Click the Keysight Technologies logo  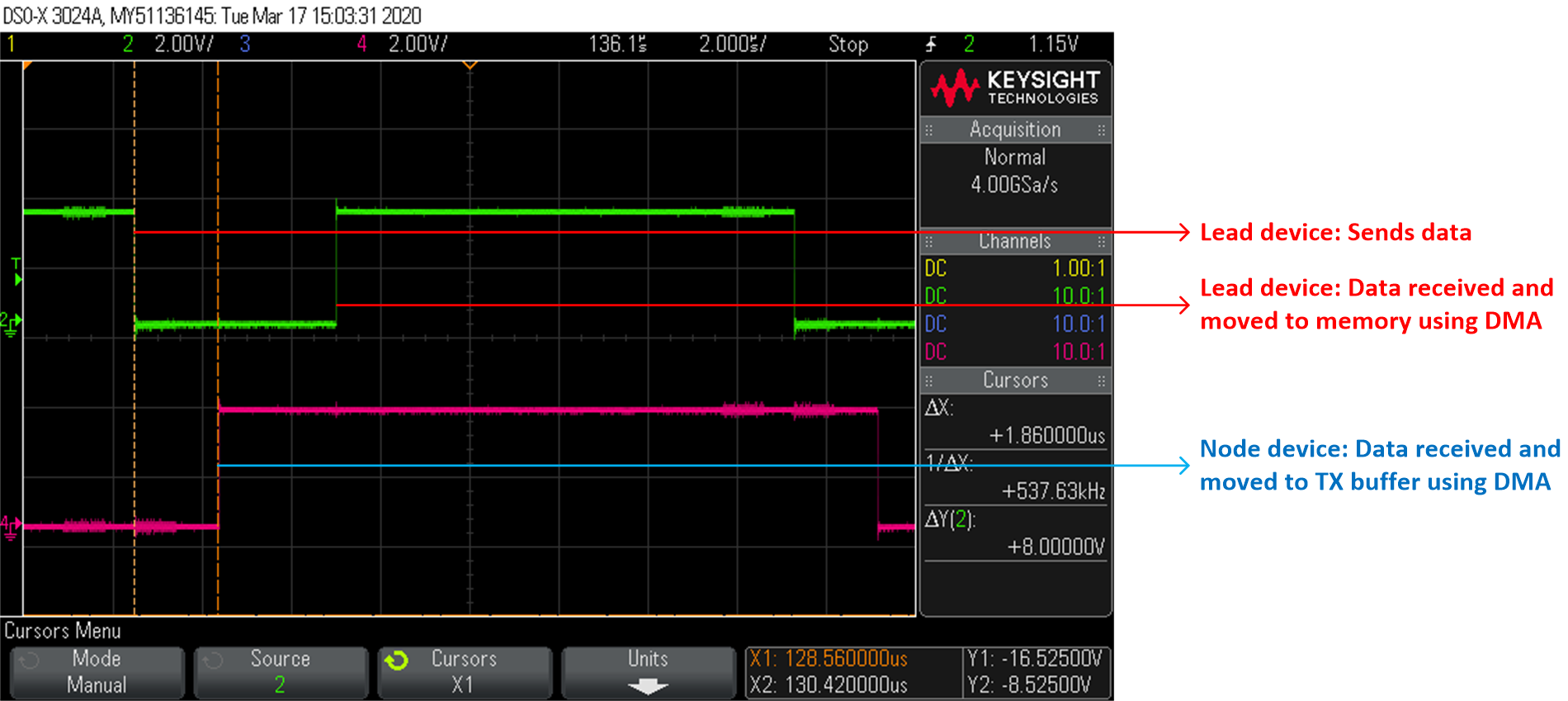(1015, 88)
